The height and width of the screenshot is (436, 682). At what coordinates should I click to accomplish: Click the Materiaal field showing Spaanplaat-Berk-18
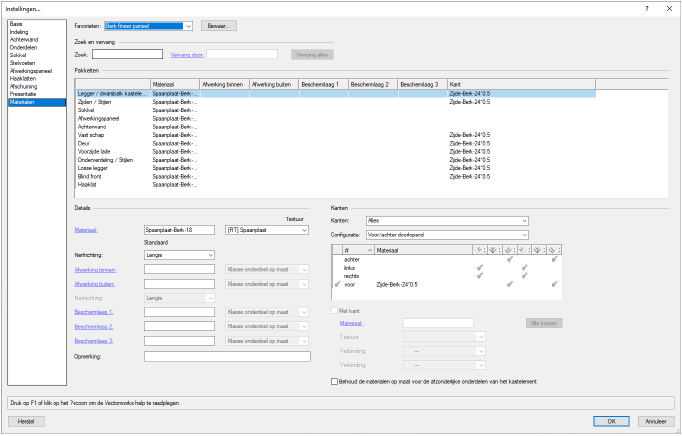click(179, 230)
